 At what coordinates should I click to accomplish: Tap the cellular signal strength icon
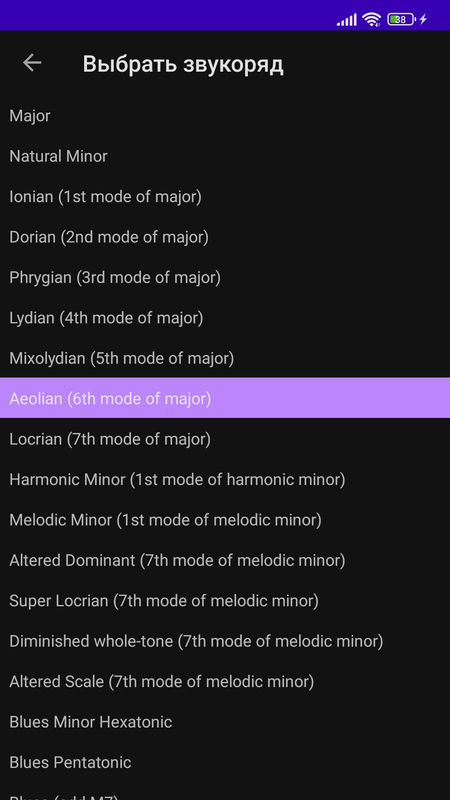[346, 20]
